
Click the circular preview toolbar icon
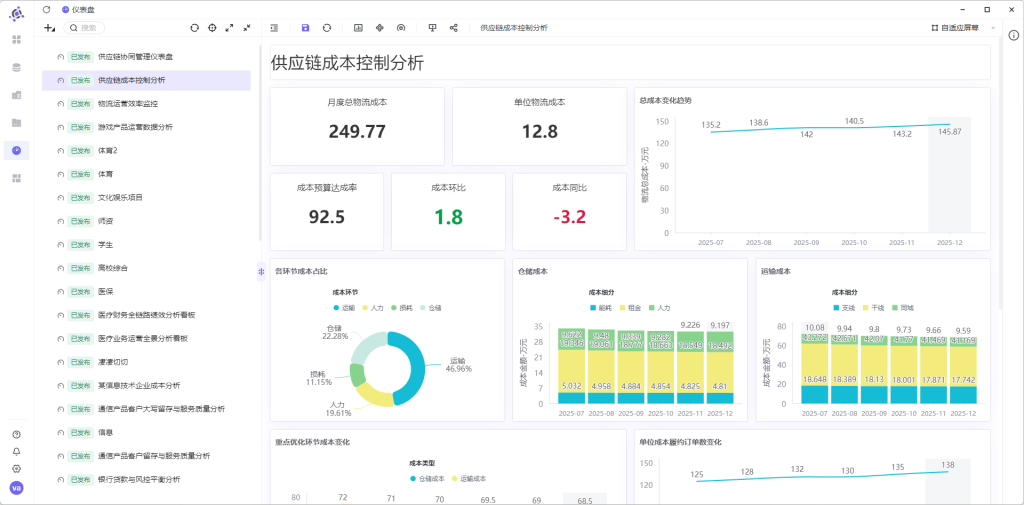click(x=401, y=28)
